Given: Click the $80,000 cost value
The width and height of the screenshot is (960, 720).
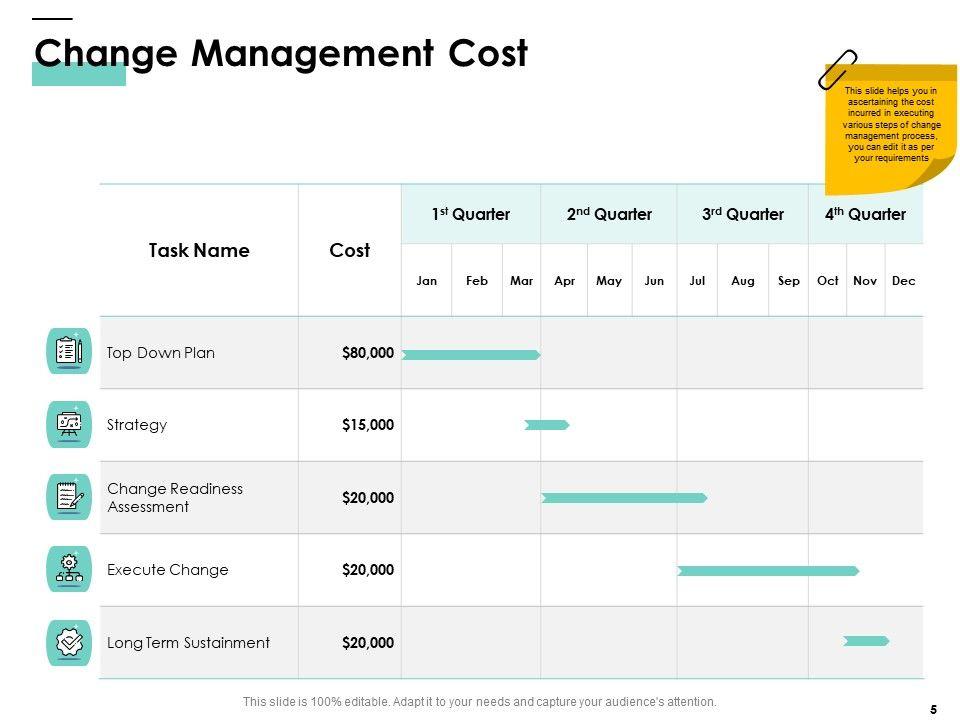Looking at the screenshot, I should coord(368,353).
